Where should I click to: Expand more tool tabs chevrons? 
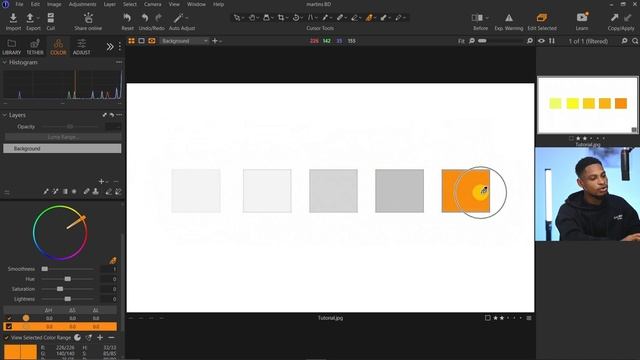point(110,47)
